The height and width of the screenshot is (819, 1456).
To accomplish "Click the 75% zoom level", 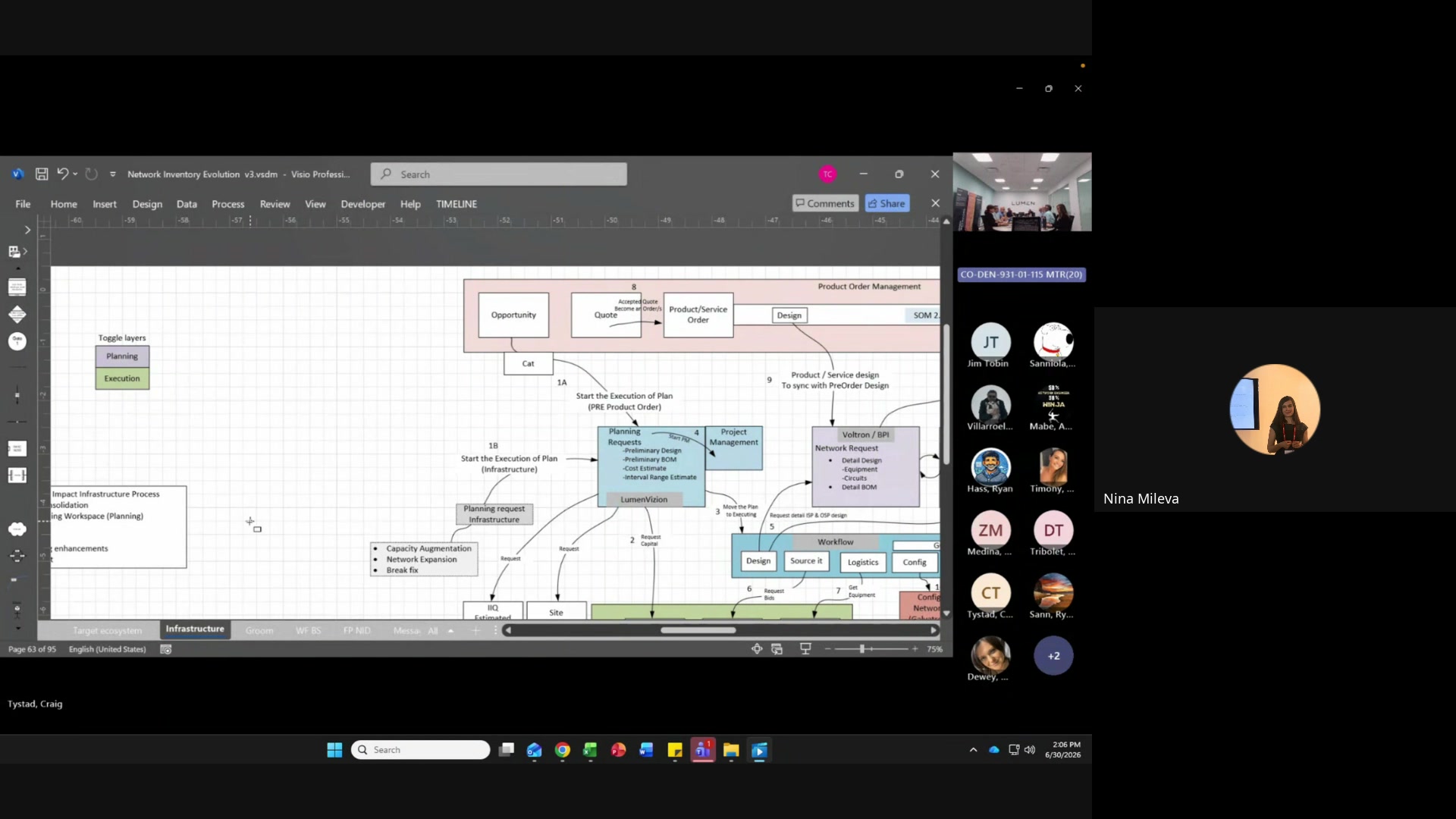I will point(935,649).
